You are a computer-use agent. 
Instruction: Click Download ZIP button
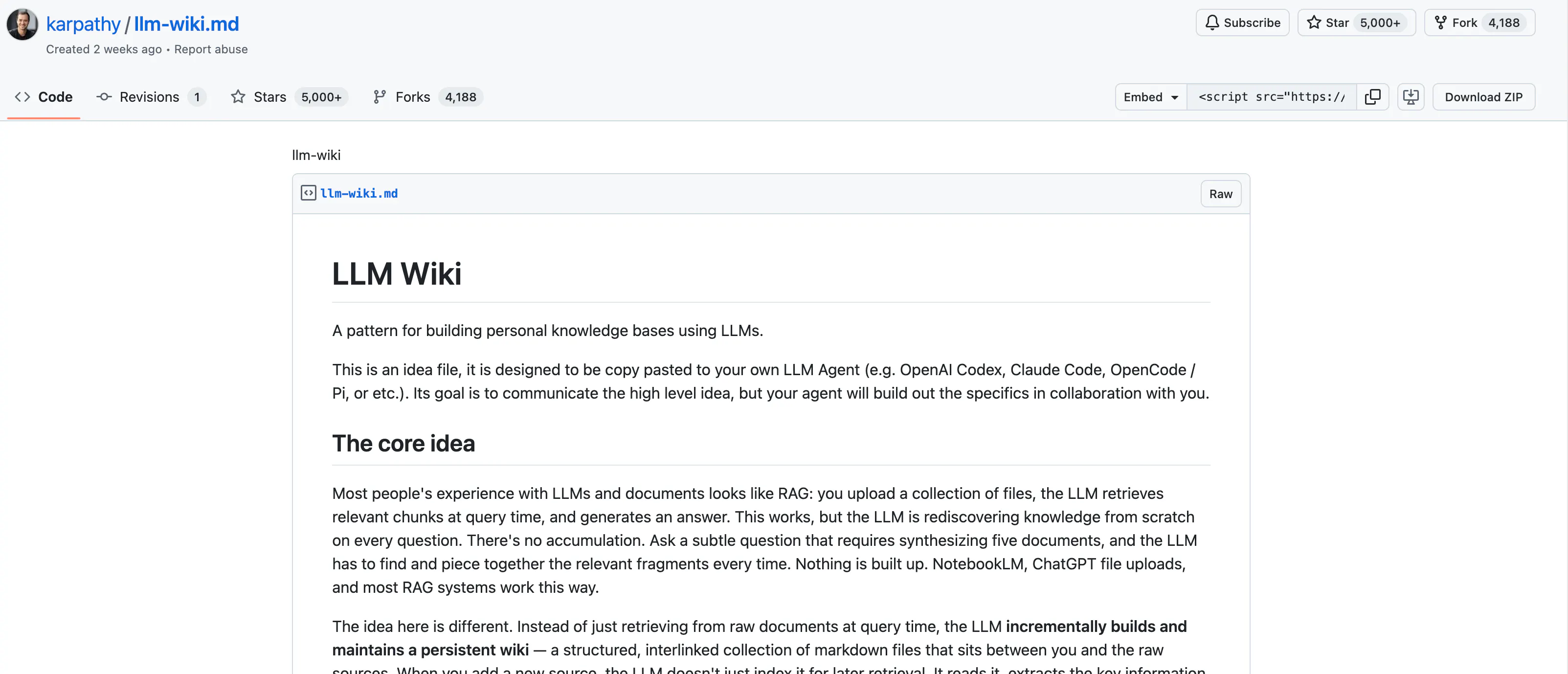point(1483,97)
